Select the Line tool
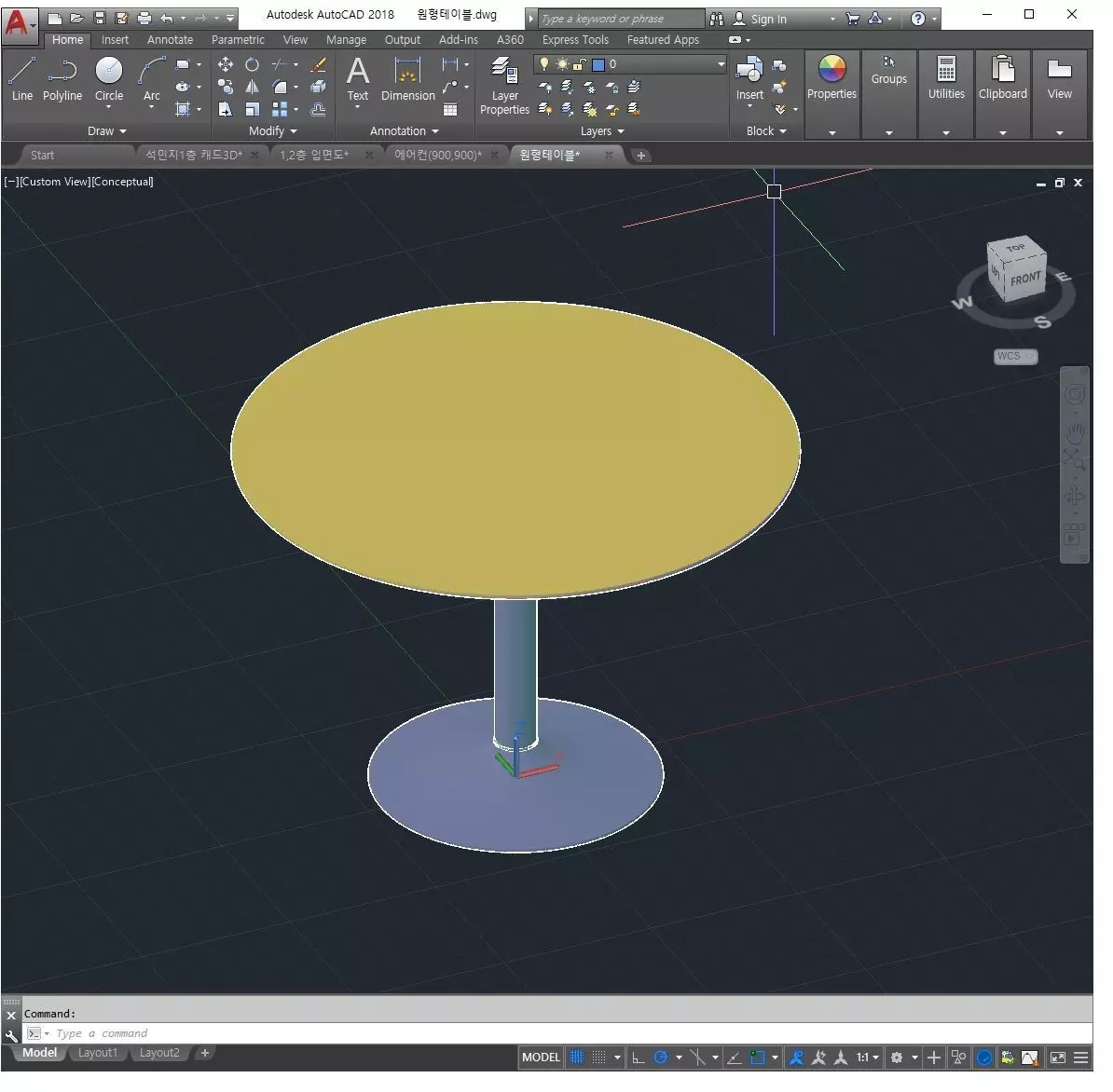The height and width of the screenshot is (1092, 1113). (x=21, y=79)
